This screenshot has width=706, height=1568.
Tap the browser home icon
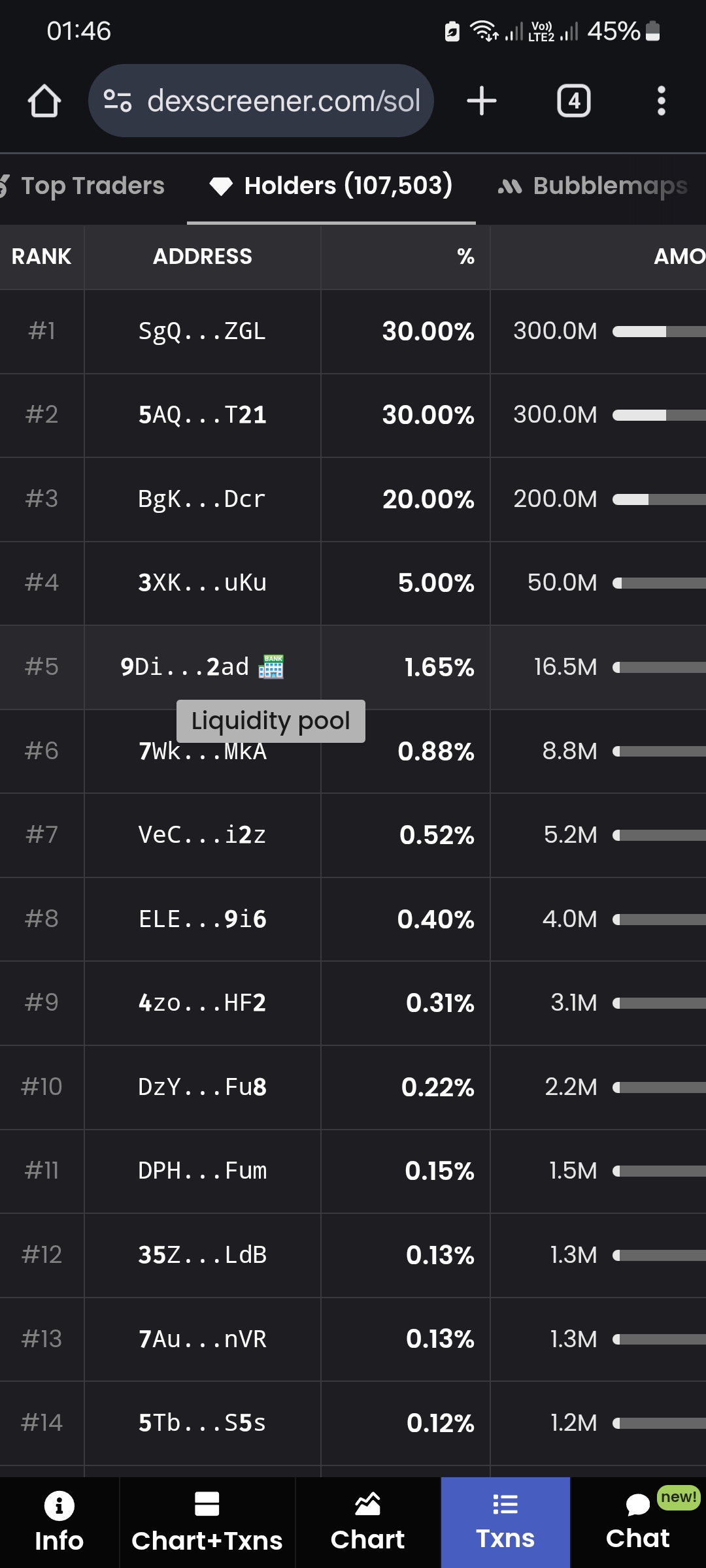pos(44,101)
